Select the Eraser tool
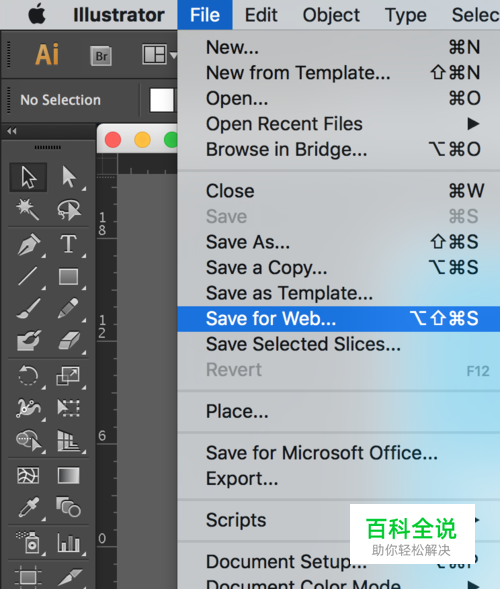This screenshot has height=589, width=500. point(69,341)
